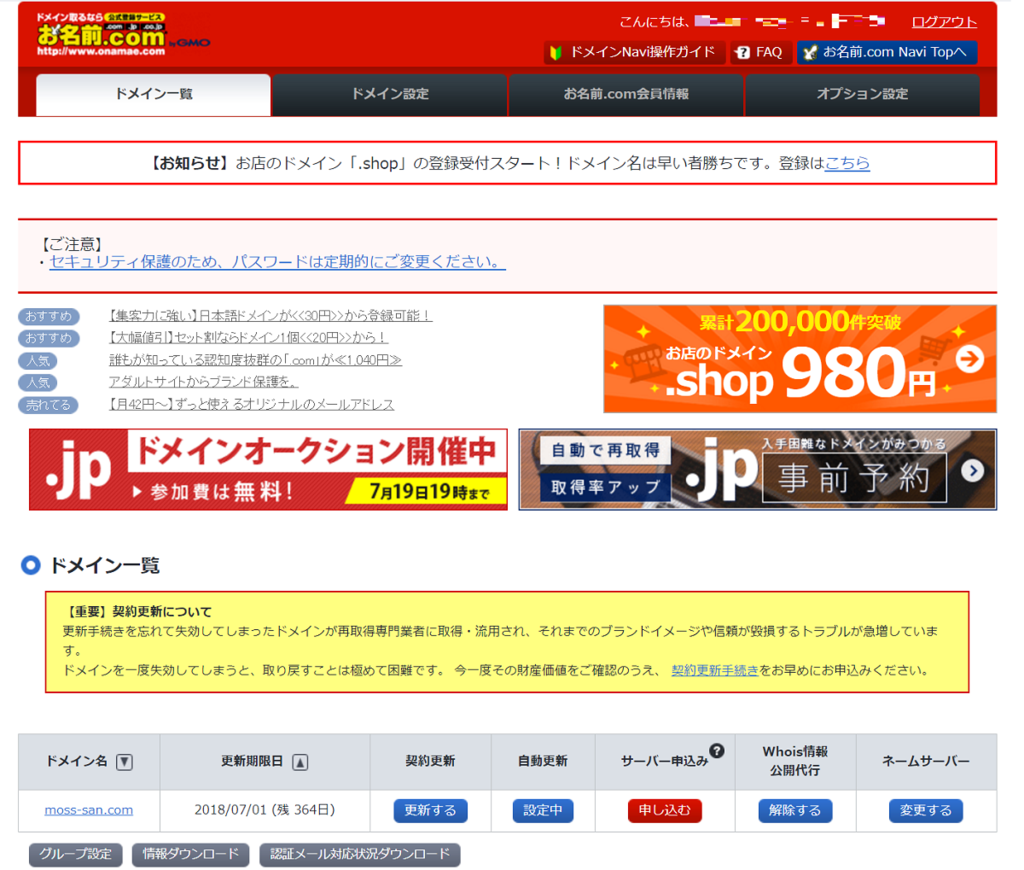Click the arrow icon on .shop 980円 banner
The height and width of the screenshot is (870, 1024).
[970, 359]
